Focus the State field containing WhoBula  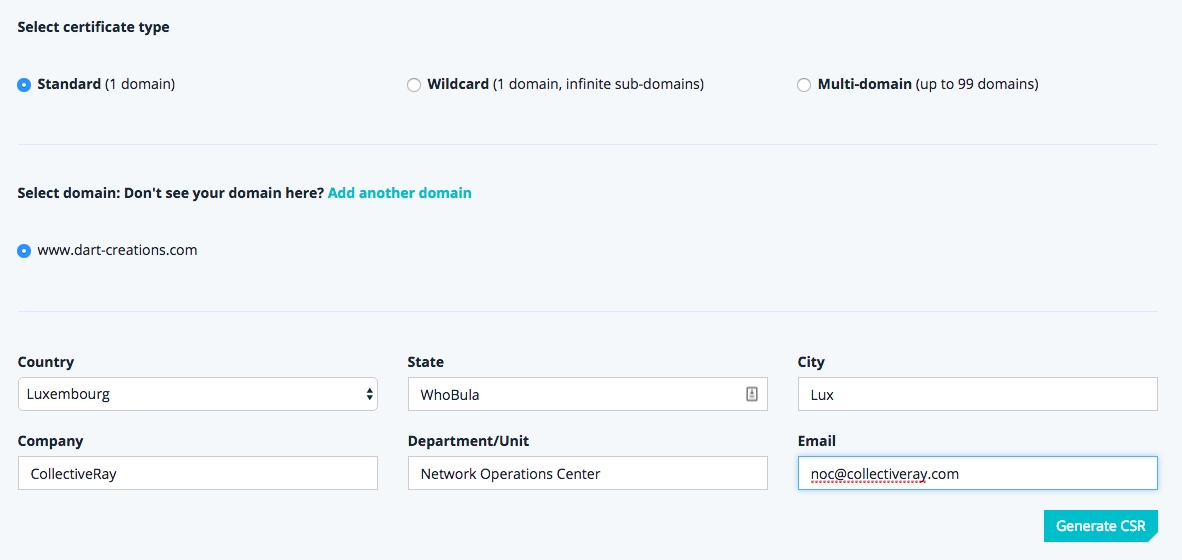coord(587,394)
